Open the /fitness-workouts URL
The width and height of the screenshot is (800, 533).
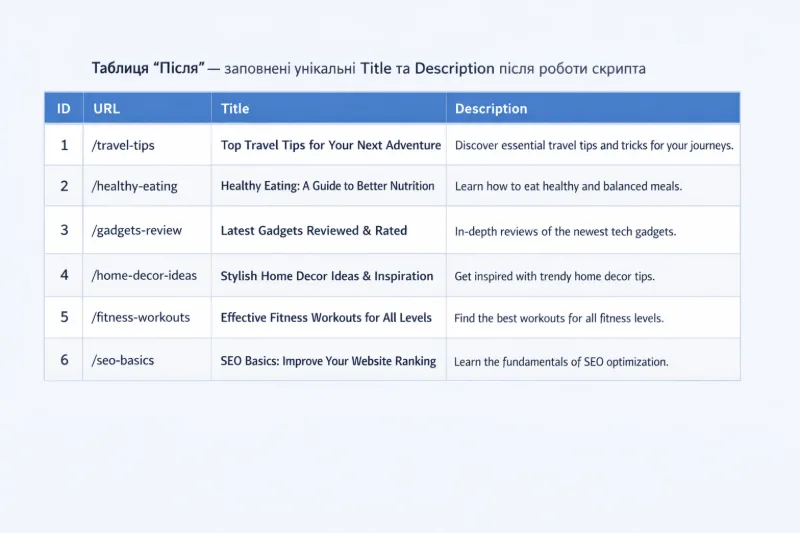(141, 318)
